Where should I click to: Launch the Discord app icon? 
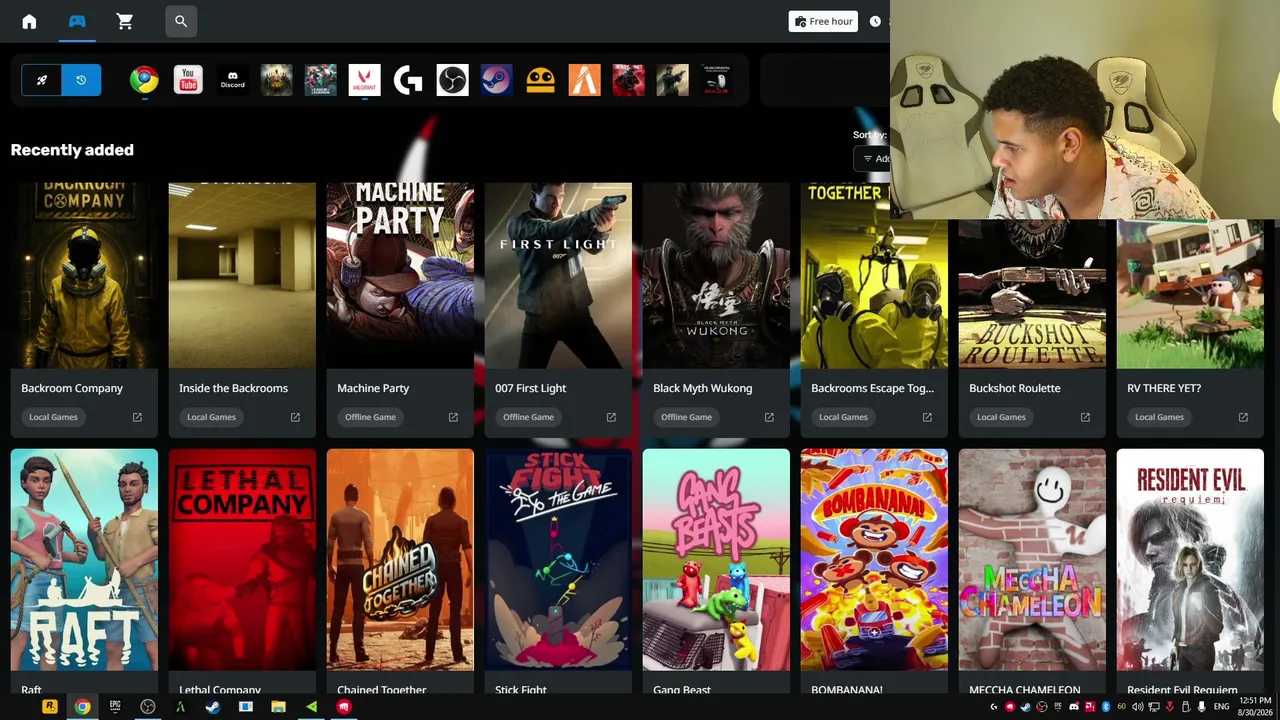pyautogui.click(x=232, y=80)
